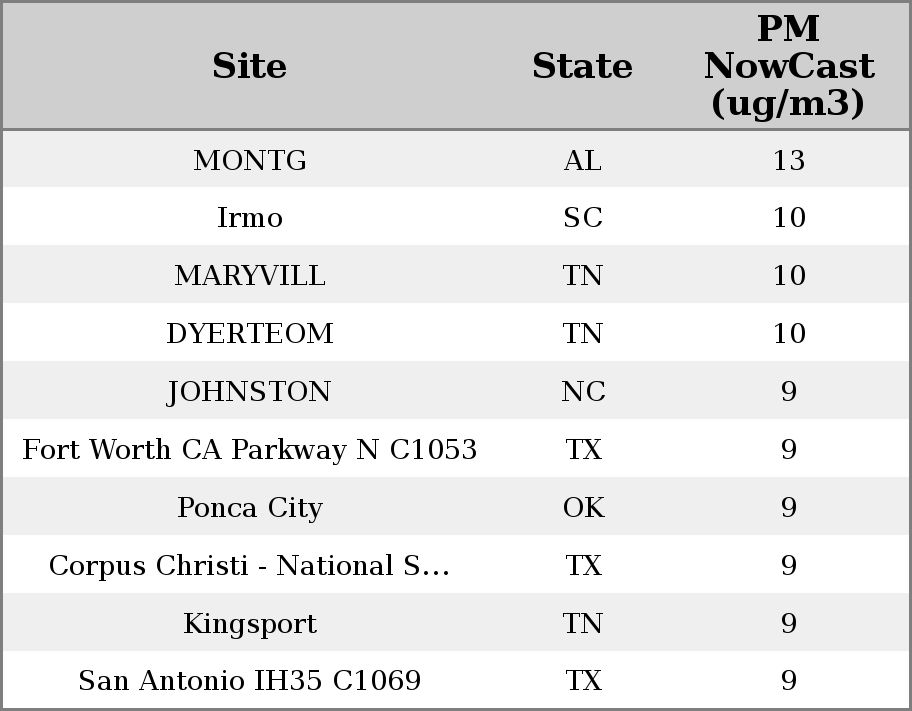
Task: Click Kingsport's PM NowCast value
Action: (788, 624)
